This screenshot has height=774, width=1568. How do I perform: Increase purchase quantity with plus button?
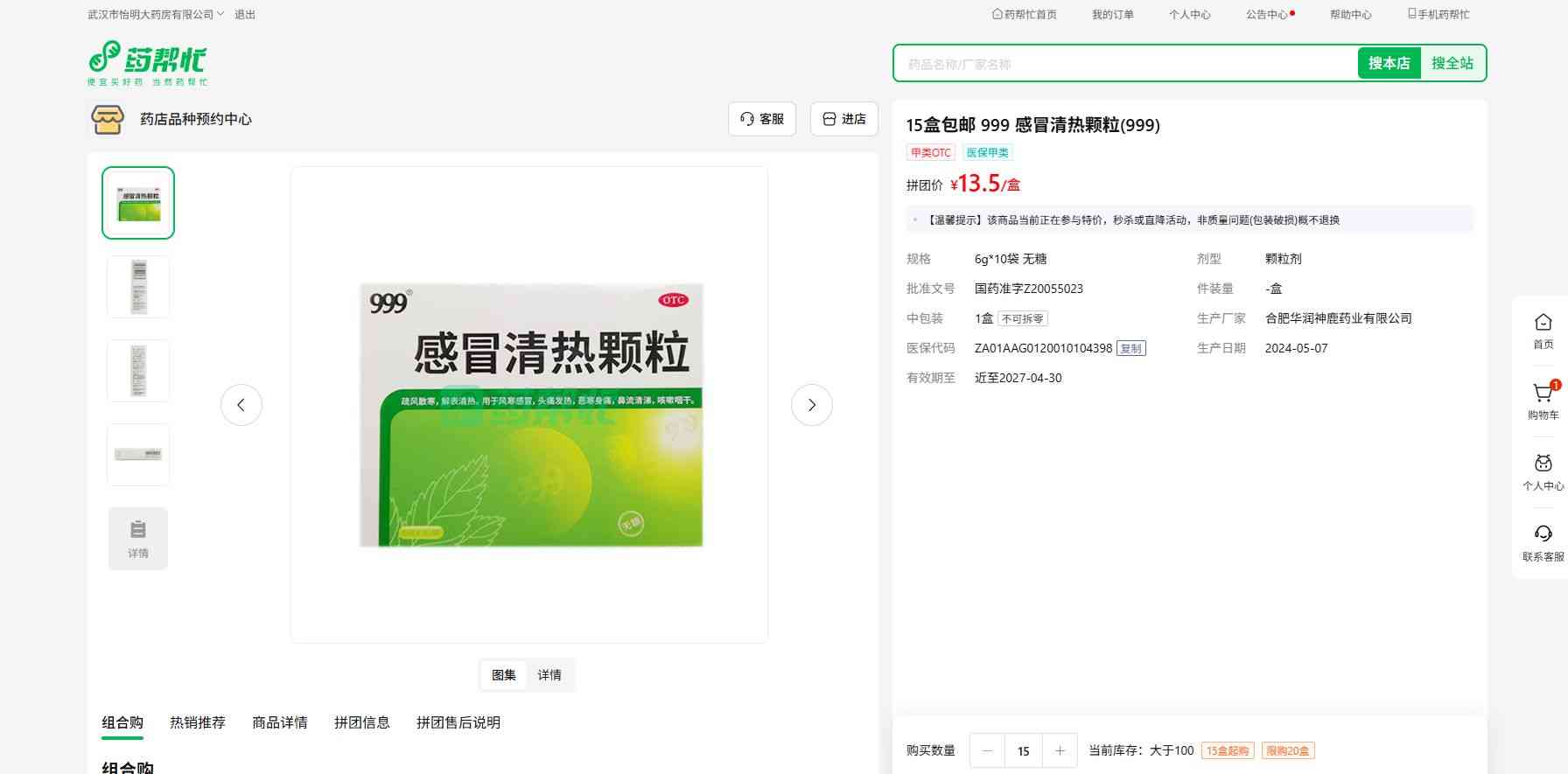click(x=1060, y=750)
